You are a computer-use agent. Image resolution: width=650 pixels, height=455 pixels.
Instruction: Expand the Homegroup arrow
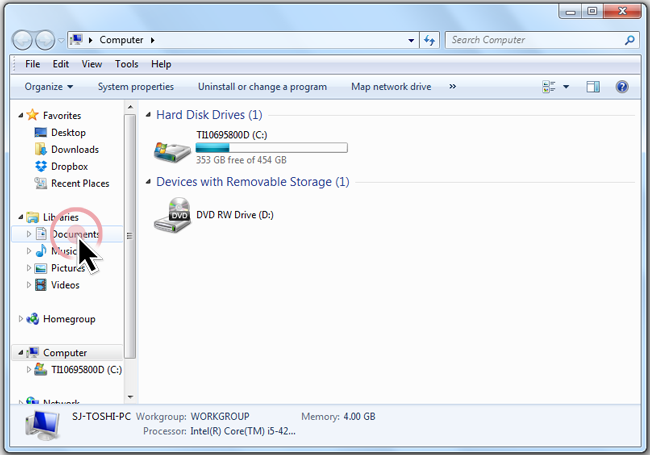20,319
